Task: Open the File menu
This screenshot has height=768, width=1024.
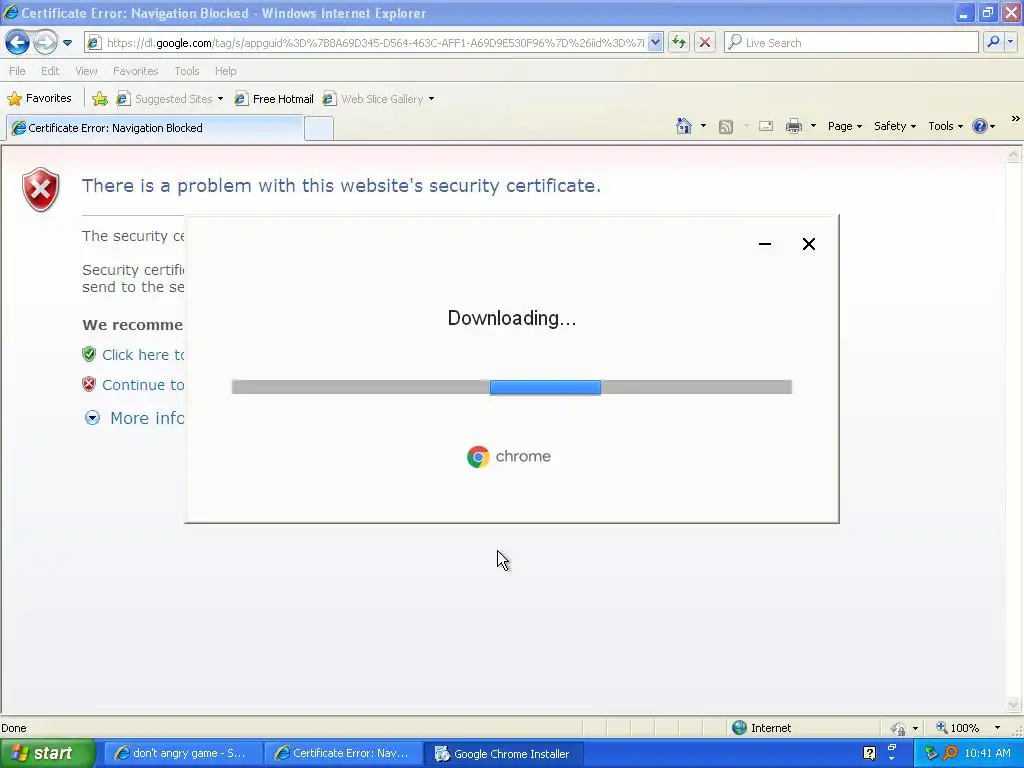Action: [x=17, y=71]
